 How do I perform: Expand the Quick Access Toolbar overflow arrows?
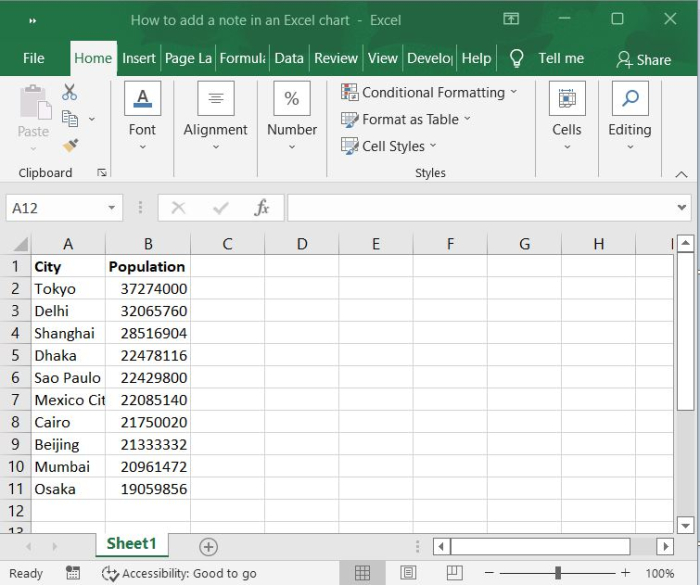(33, 21)
